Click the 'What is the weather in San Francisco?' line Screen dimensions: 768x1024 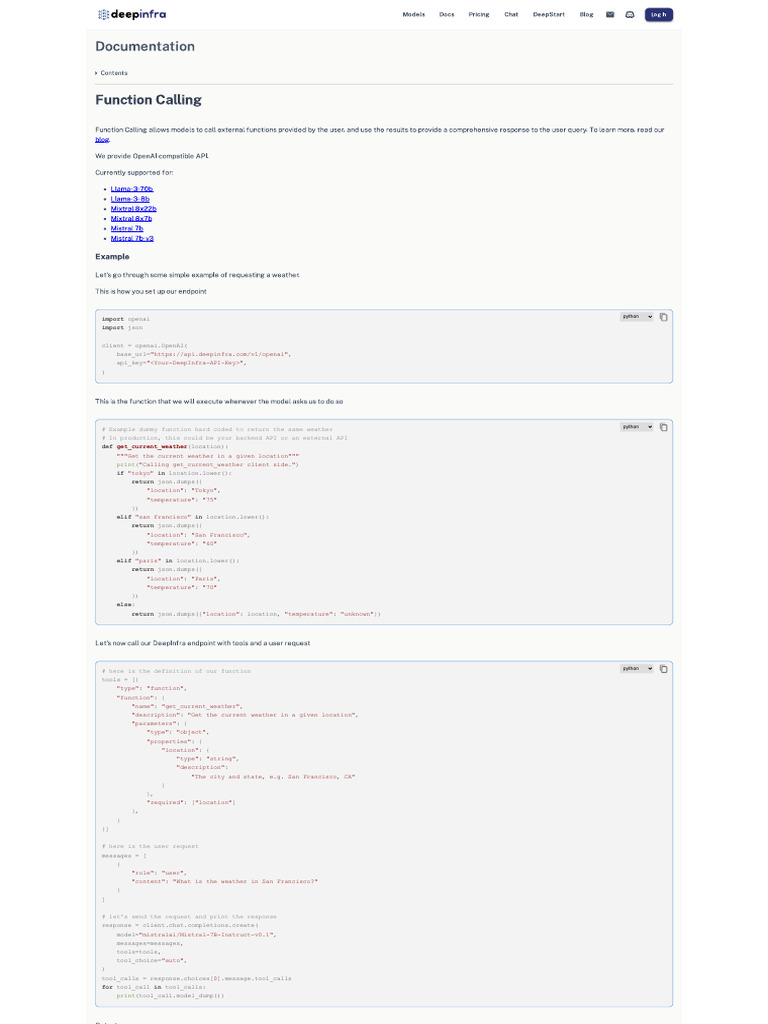click(x=225, y=882)
